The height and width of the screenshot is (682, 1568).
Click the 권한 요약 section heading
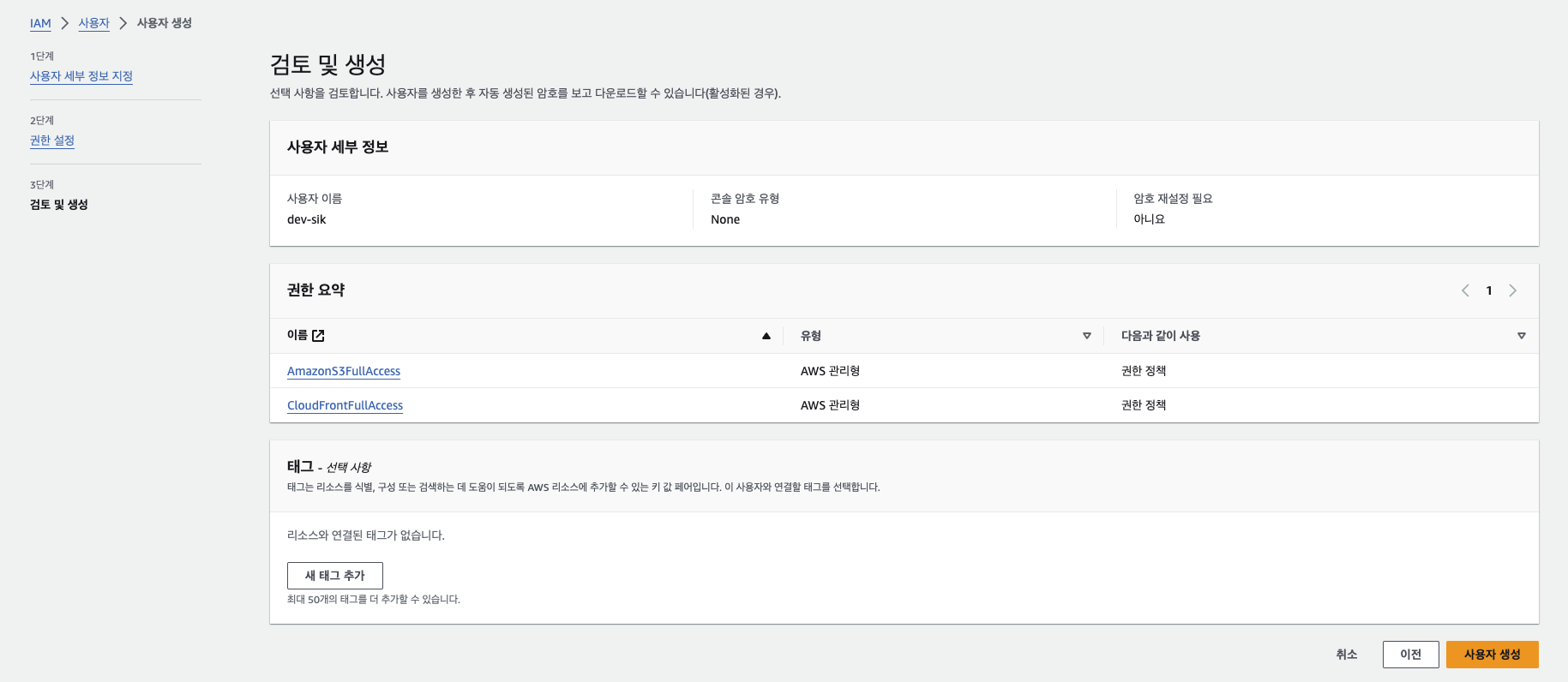coord(315,290)
